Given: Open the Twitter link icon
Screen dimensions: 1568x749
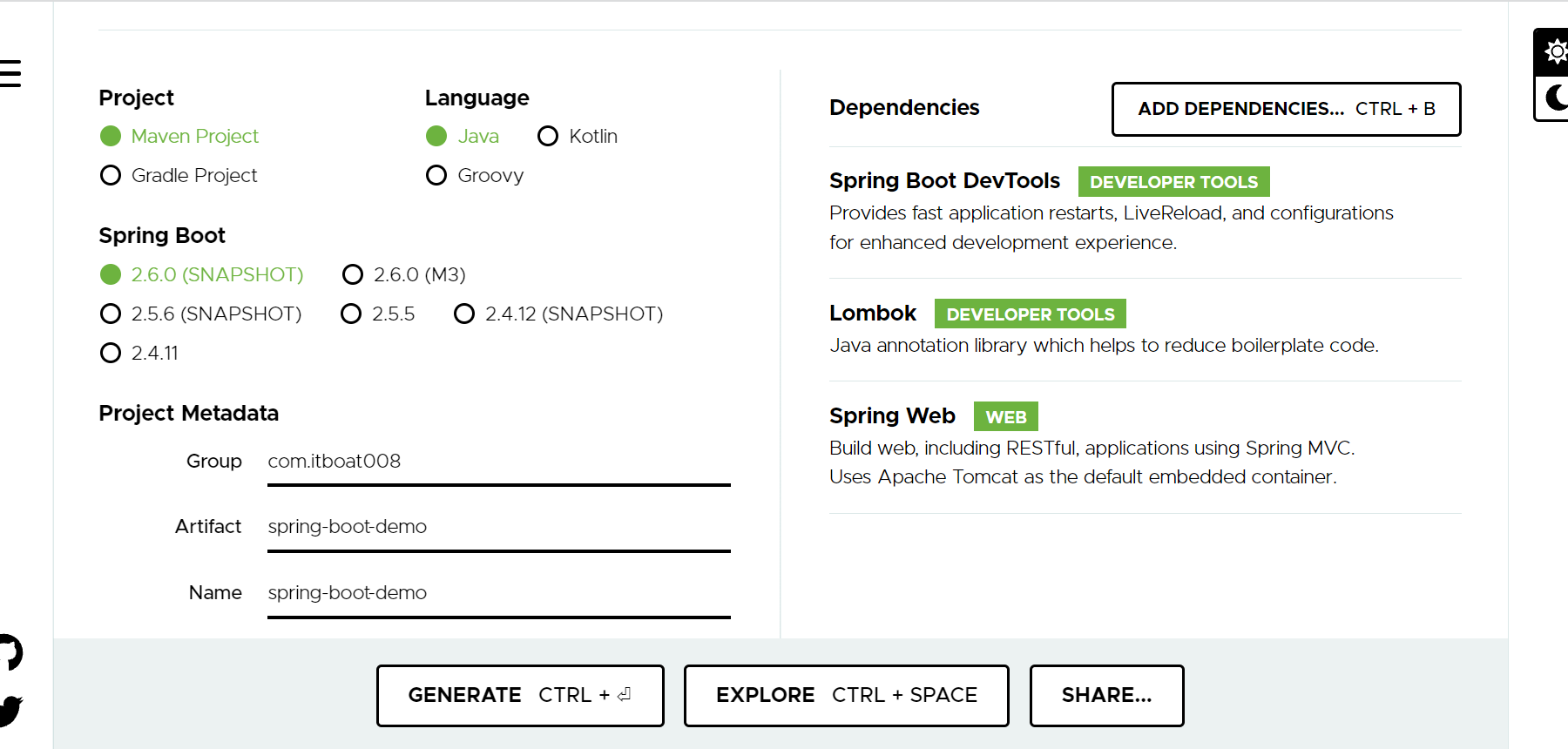Looking at the screenshot, I should tap(10, 710).
